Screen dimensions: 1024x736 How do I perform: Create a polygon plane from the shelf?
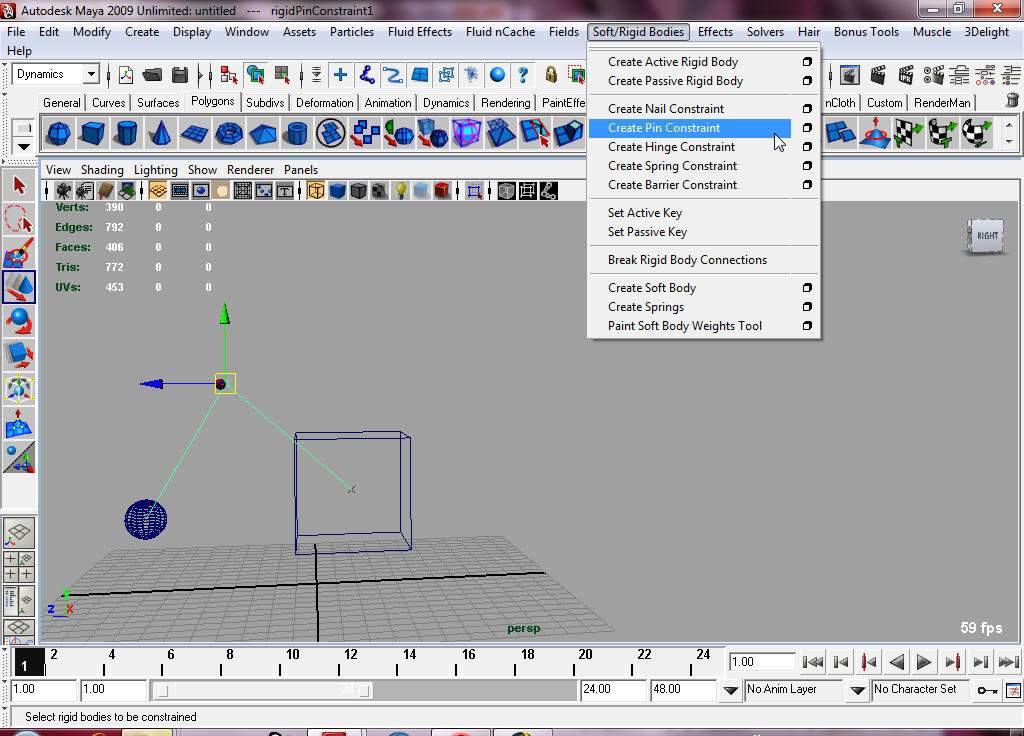[195, 133]
